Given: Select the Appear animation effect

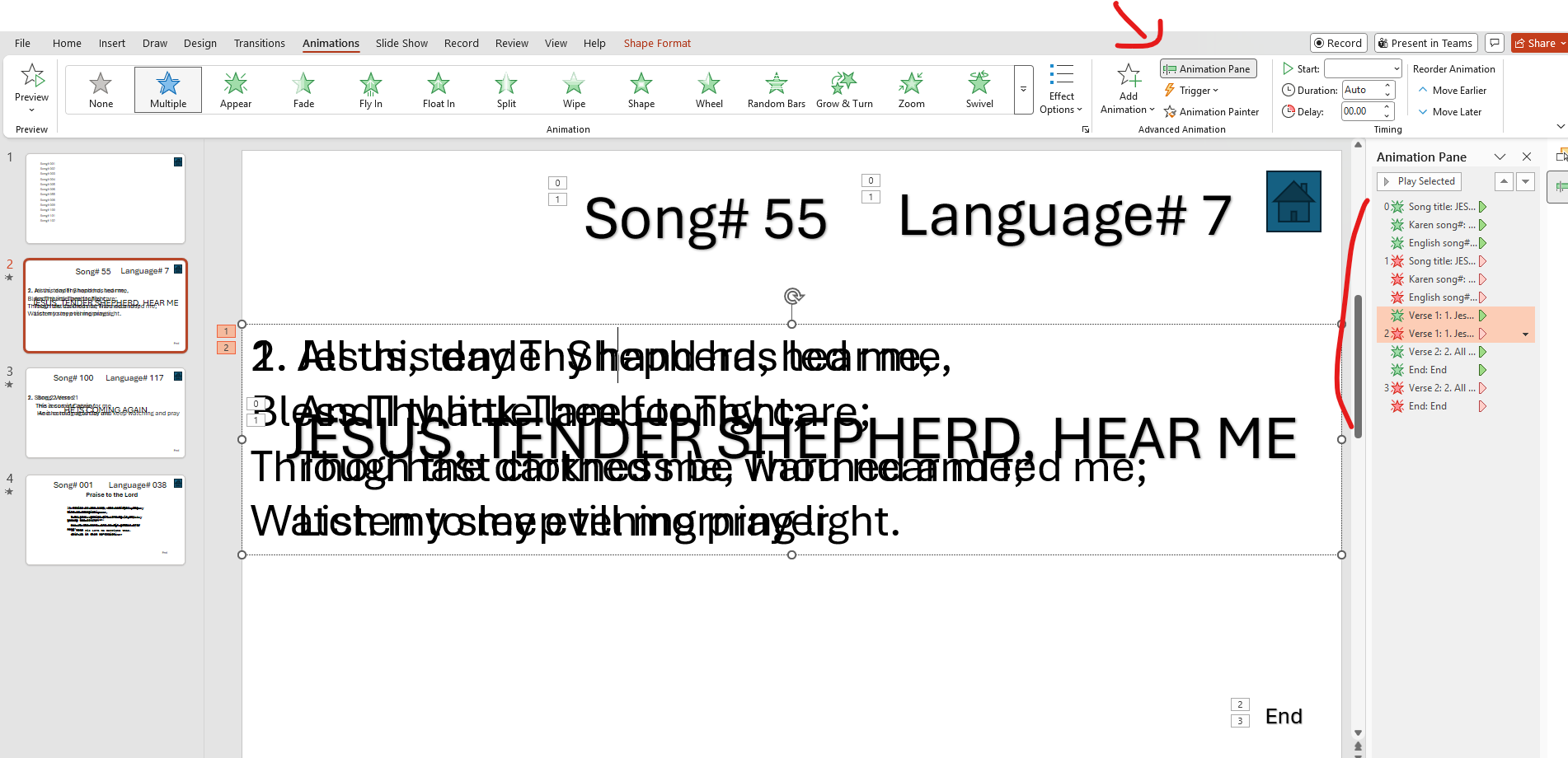Looking at the screenshot, I should pos(236,90).
